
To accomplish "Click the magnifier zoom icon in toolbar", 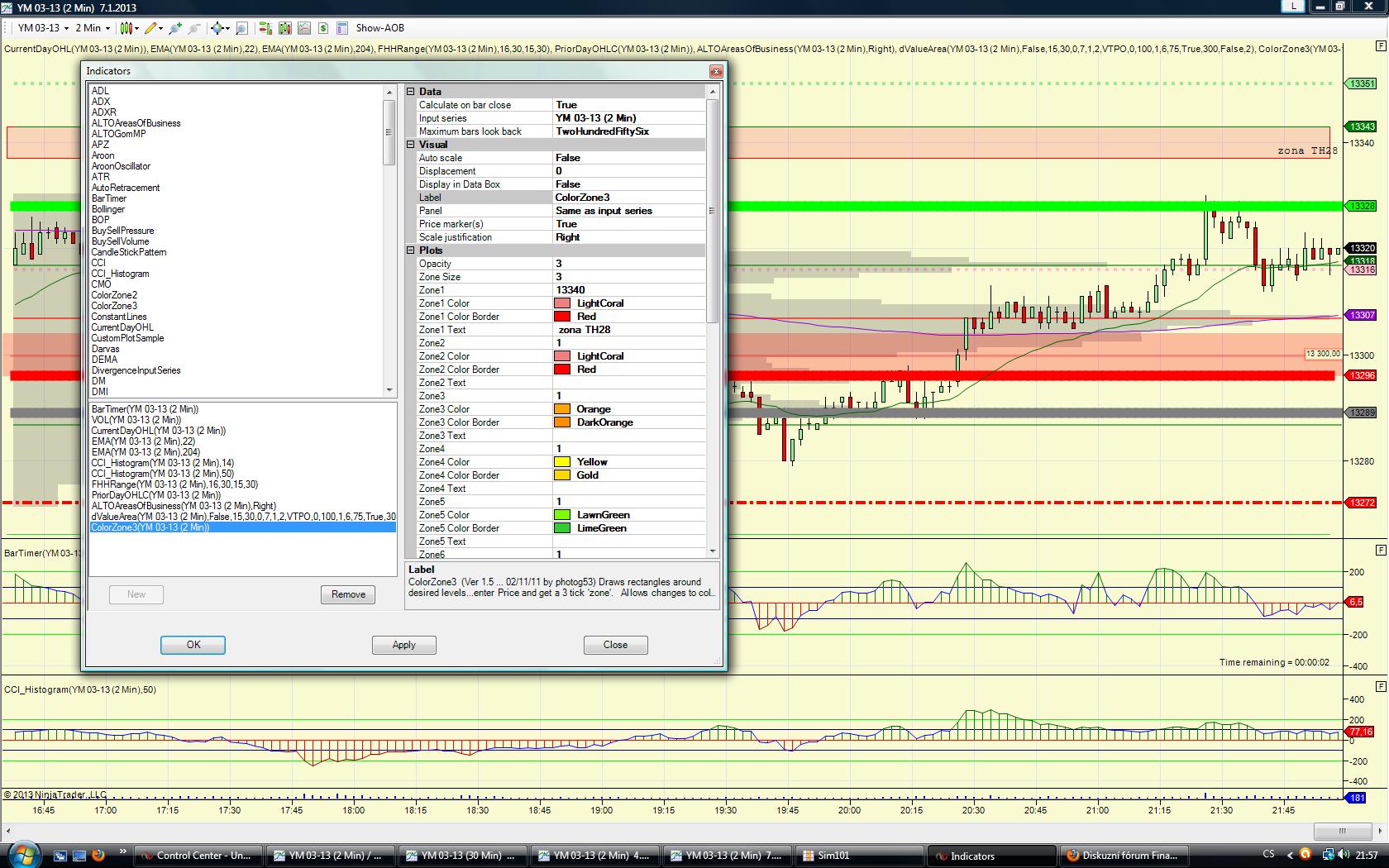I will click(241, 28).
